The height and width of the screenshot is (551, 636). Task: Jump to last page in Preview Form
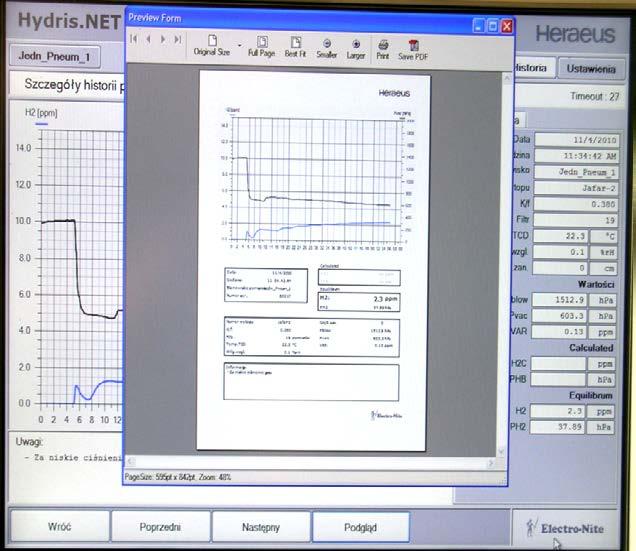(178, 39)
